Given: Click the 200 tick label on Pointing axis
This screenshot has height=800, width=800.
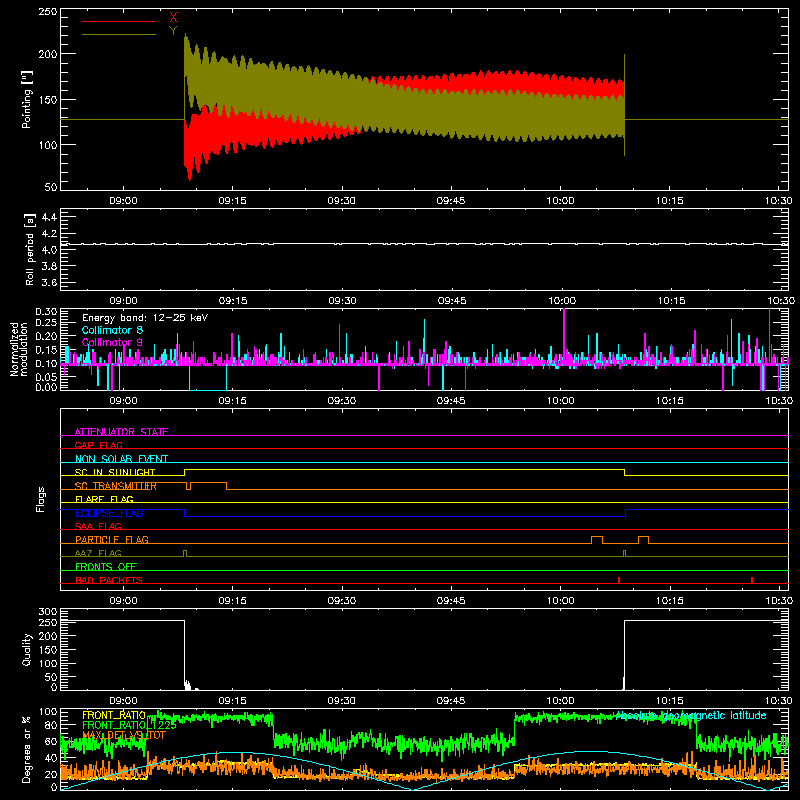Looking at the screenshot, I should 47,54.
